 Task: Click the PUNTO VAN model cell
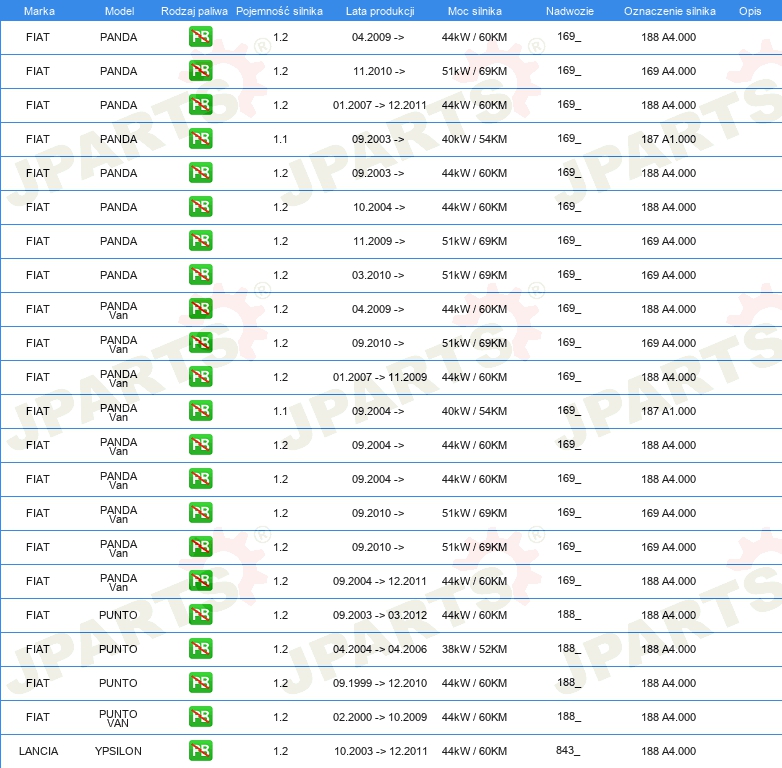click(118, 718)
